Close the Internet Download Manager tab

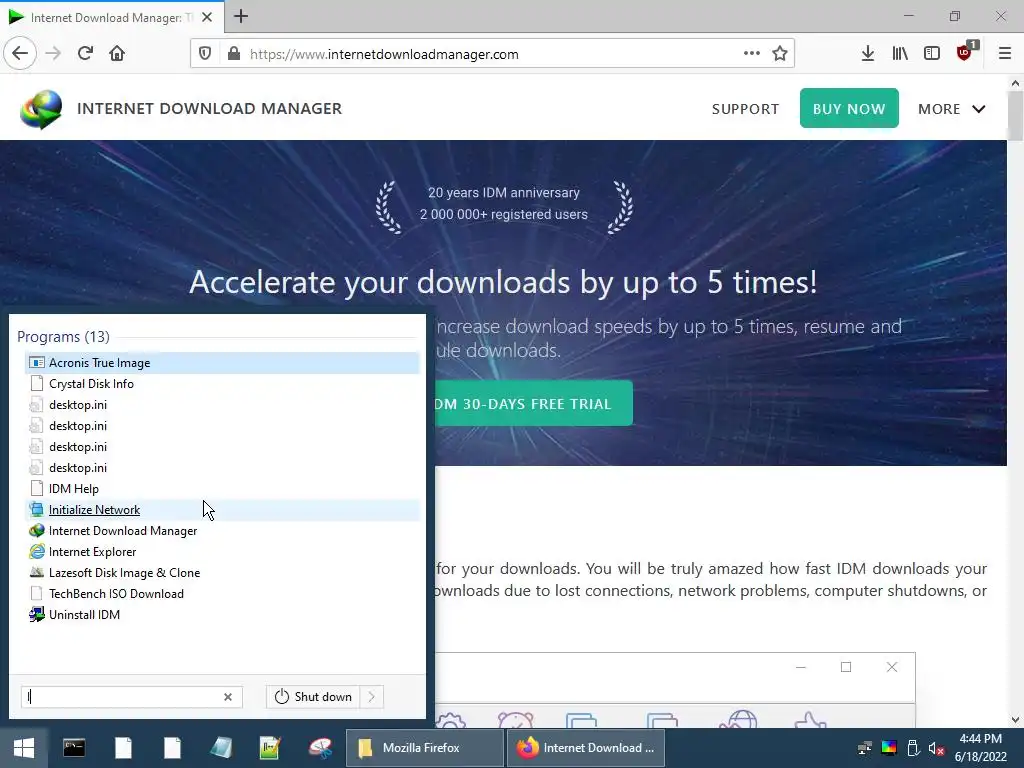[x=207, y=17]
